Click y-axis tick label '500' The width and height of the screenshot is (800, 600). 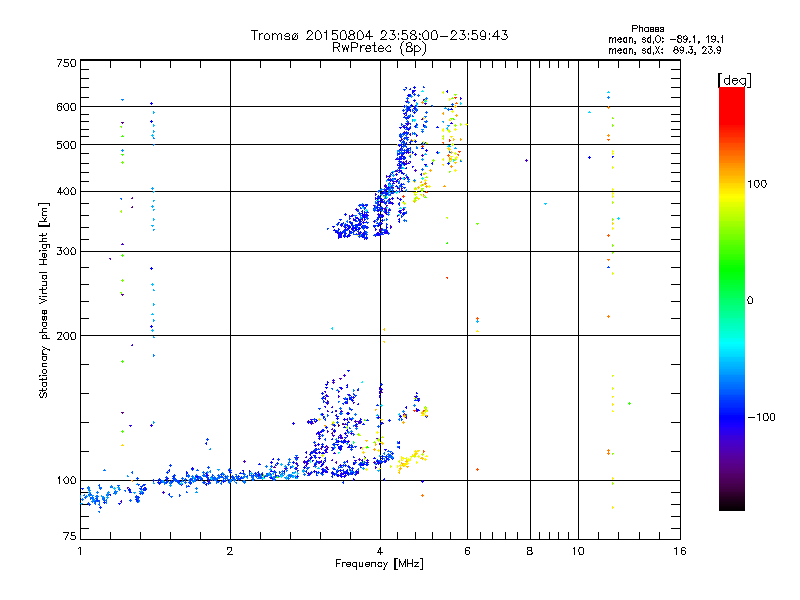tap(67, 145)
